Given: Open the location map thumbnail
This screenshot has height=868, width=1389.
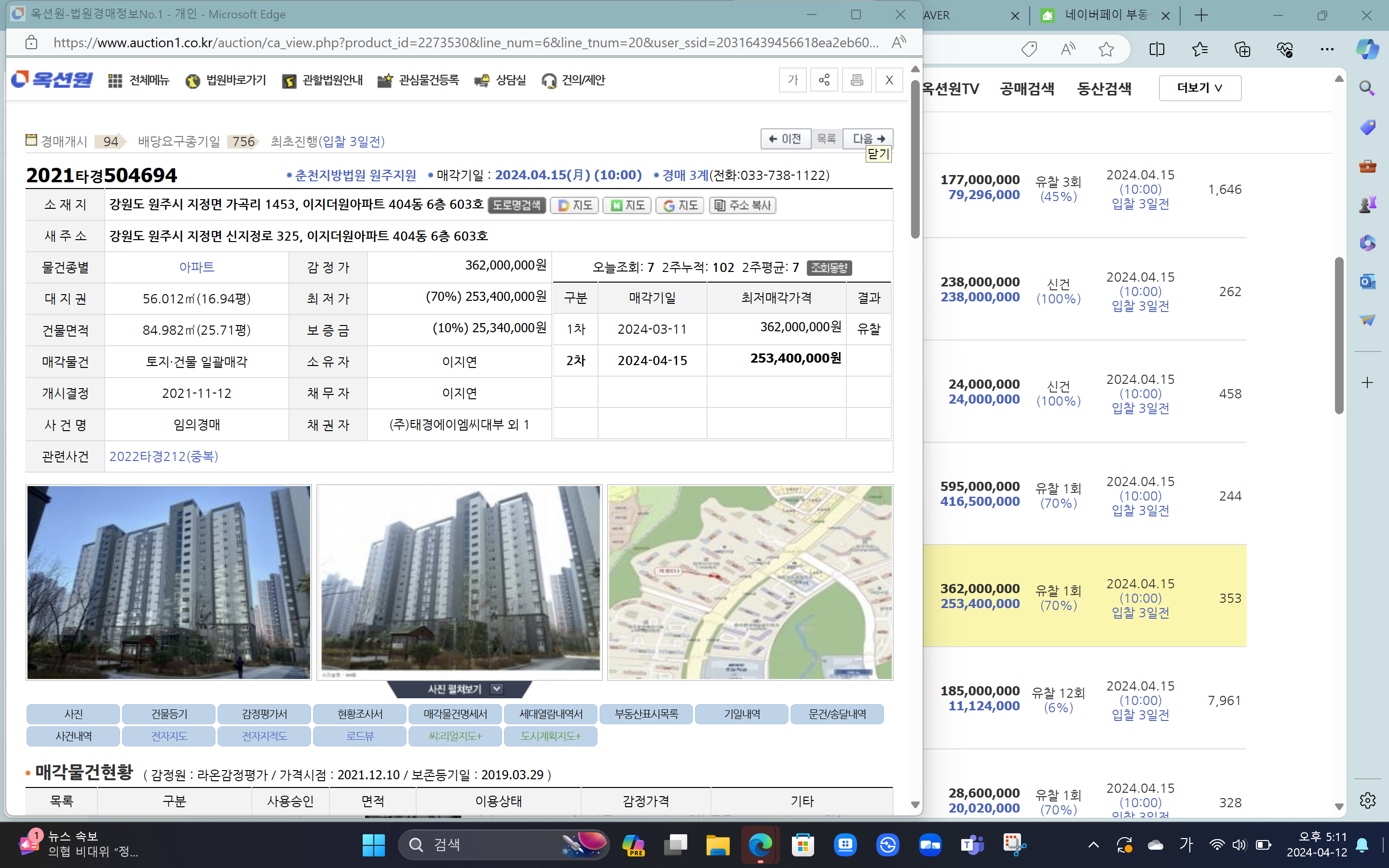Looking at the screenshot, I should click(x=749, y=582).
